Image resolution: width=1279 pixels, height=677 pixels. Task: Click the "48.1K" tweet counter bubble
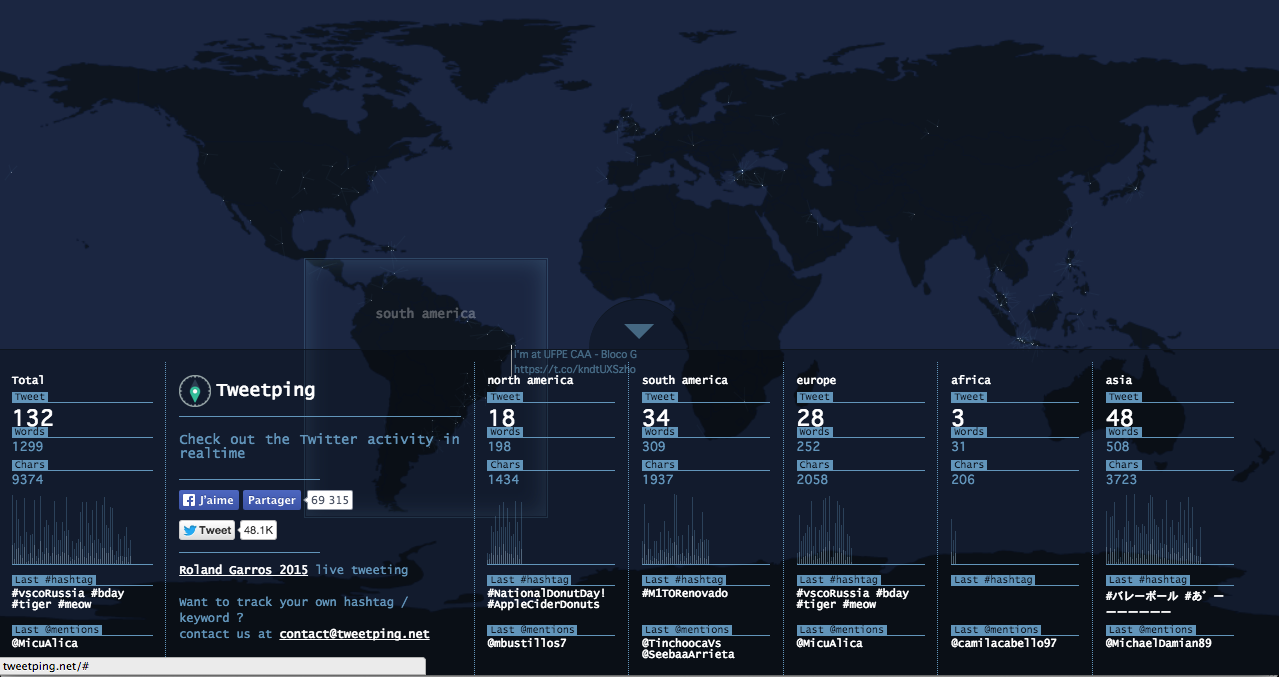260,530
